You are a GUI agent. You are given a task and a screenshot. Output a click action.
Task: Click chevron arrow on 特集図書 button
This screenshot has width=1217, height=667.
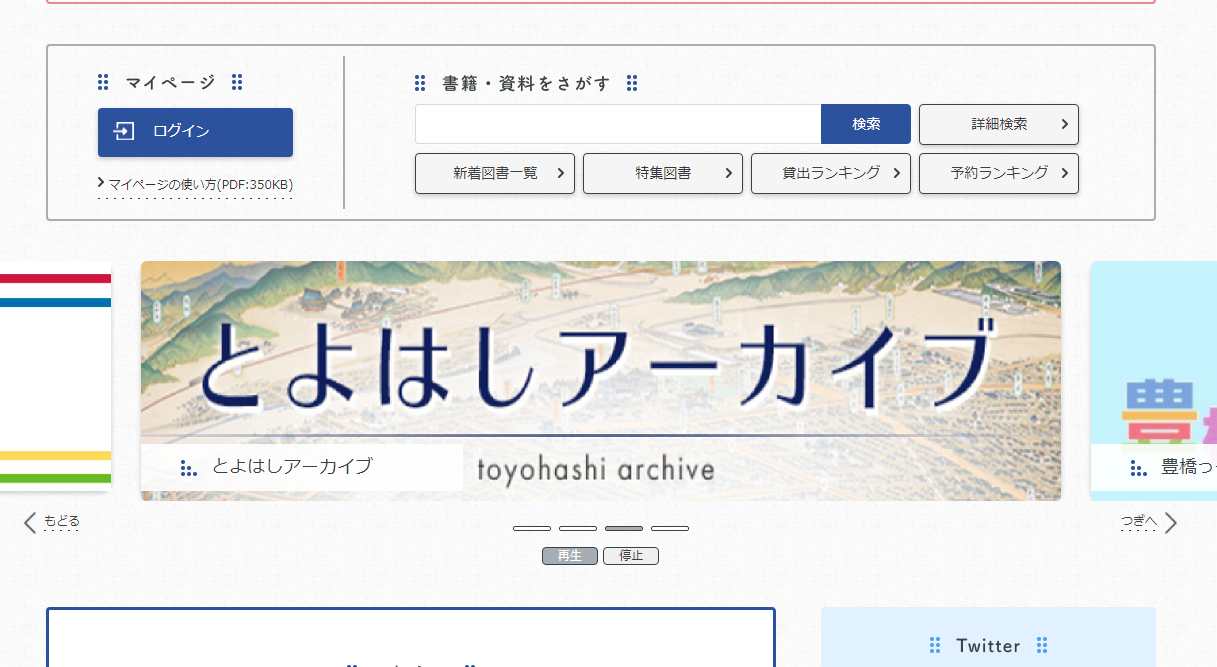tap(728, 173)
